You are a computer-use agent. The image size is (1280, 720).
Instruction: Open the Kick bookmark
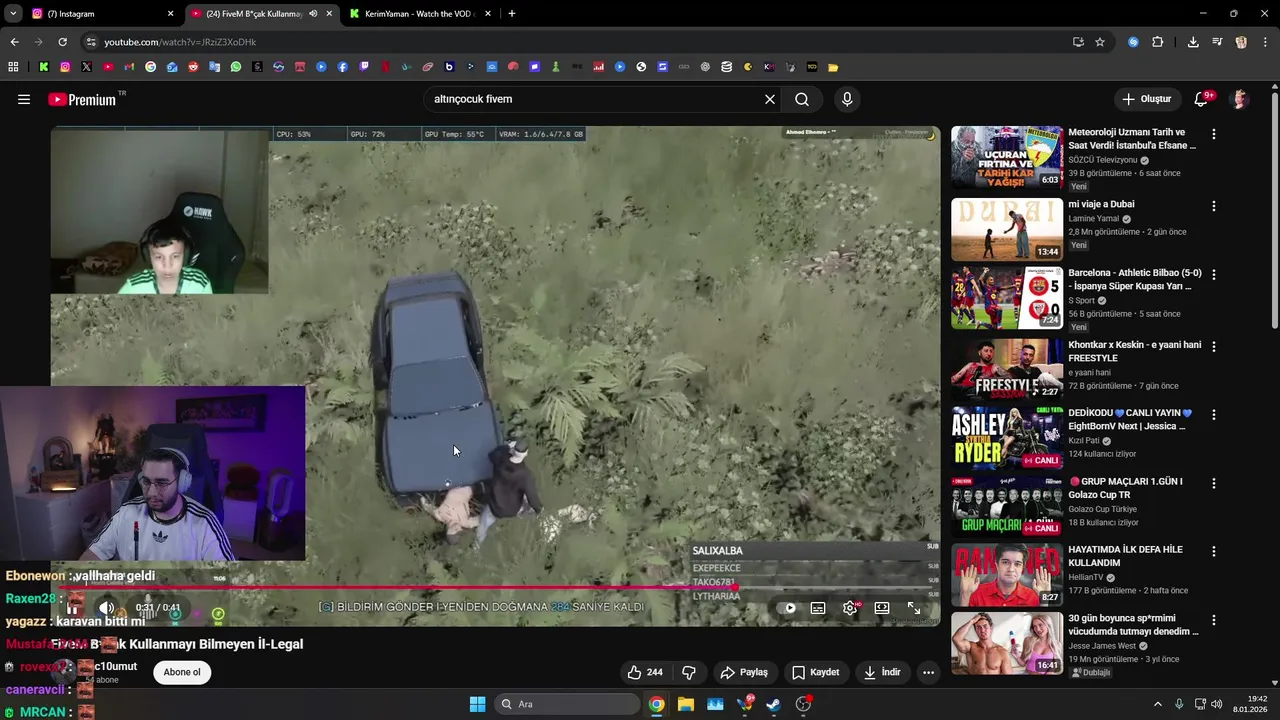(44, 67)
